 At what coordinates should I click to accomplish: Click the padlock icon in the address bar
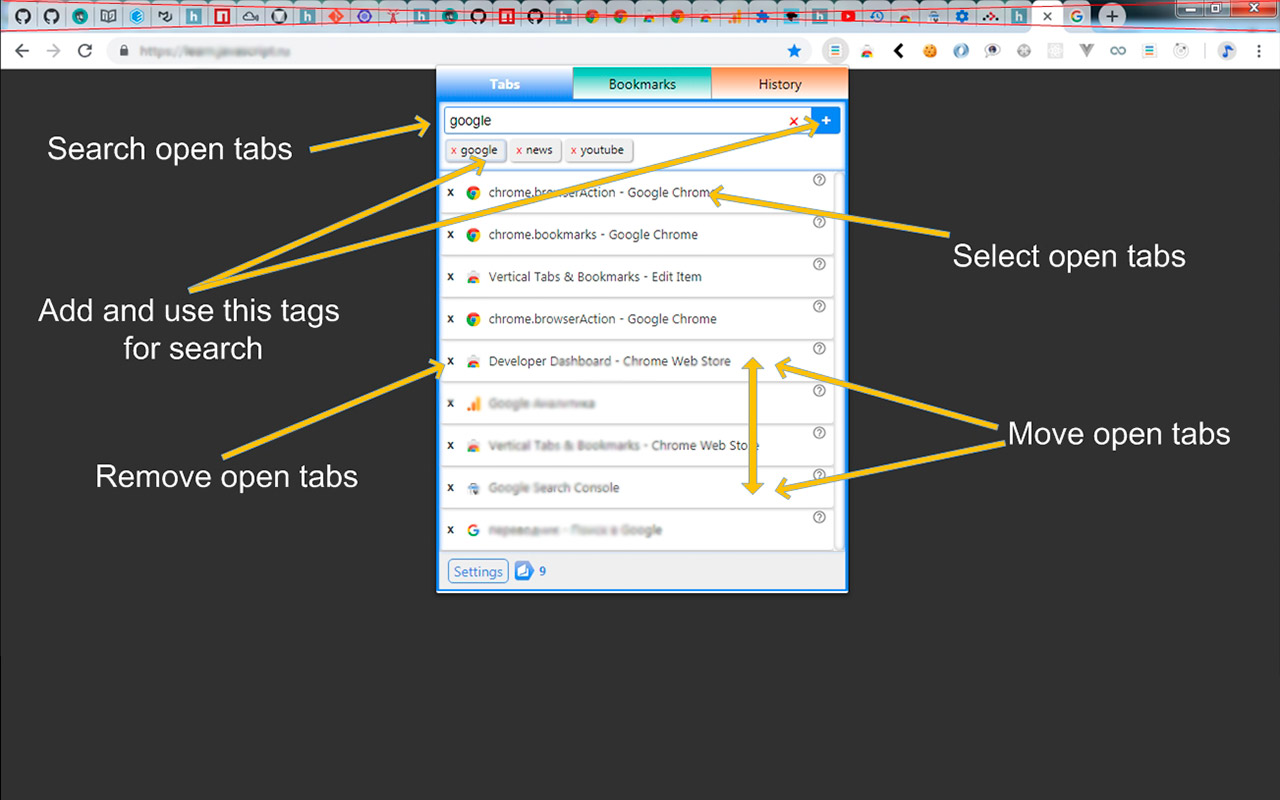tap(124, 50)
